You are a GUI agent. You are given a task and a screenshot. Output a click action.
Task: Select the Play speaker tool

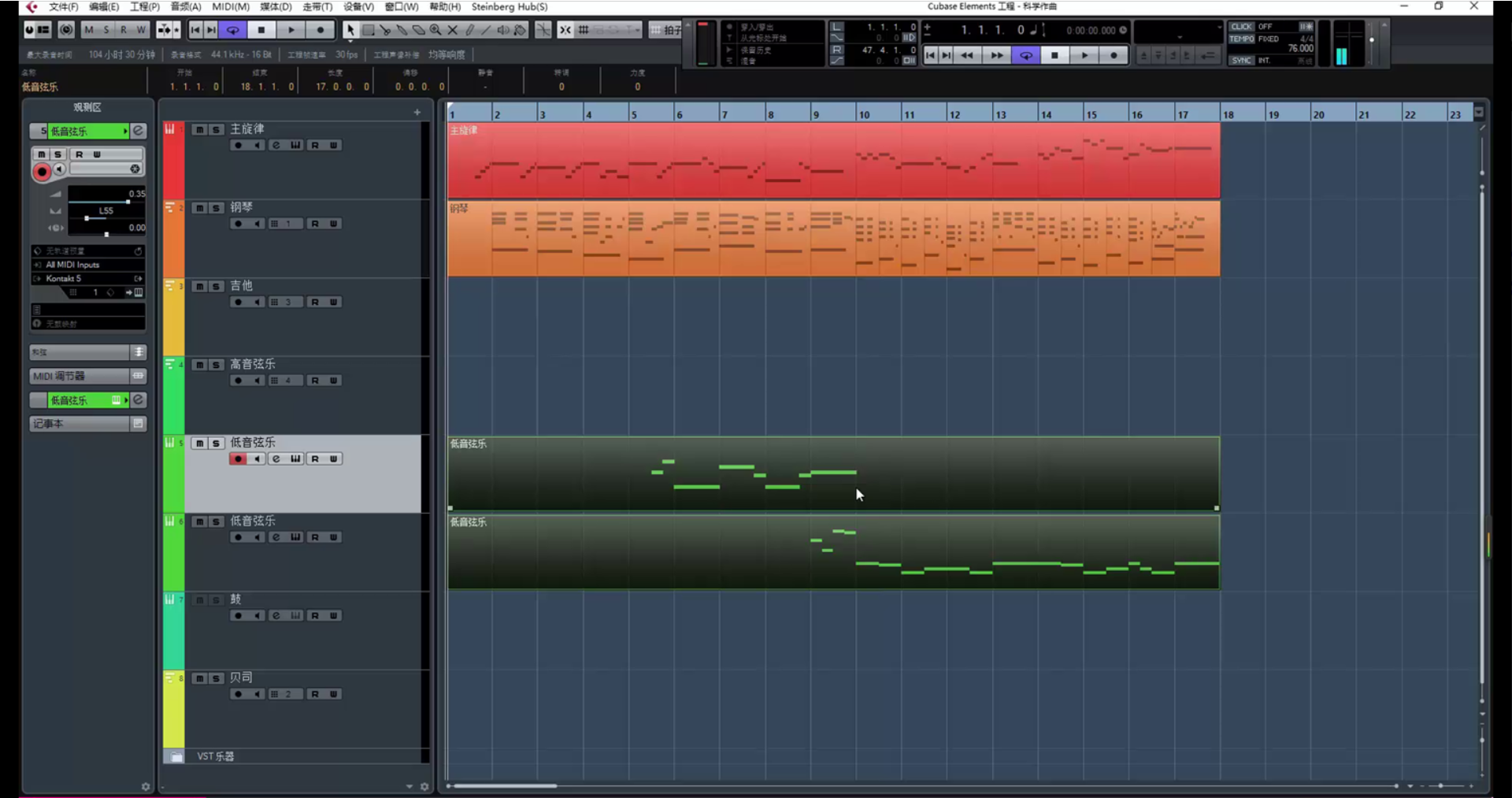503,30
